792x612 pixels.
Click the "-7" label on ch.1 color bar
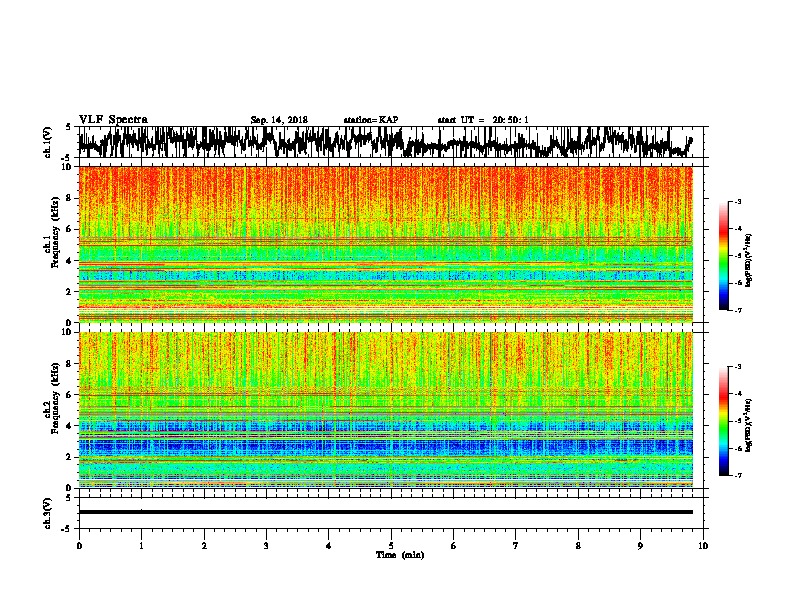coord(738,310)
